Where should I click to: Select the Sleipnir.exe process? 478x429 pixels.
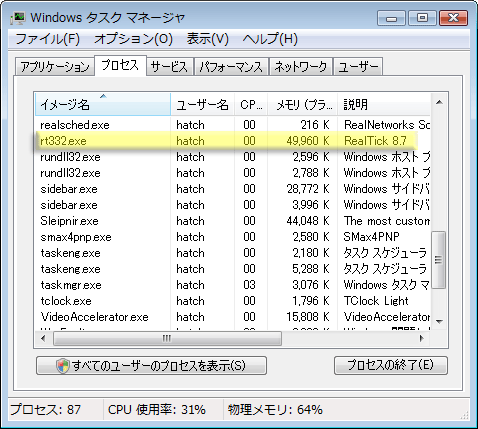[x=233, y=221]
